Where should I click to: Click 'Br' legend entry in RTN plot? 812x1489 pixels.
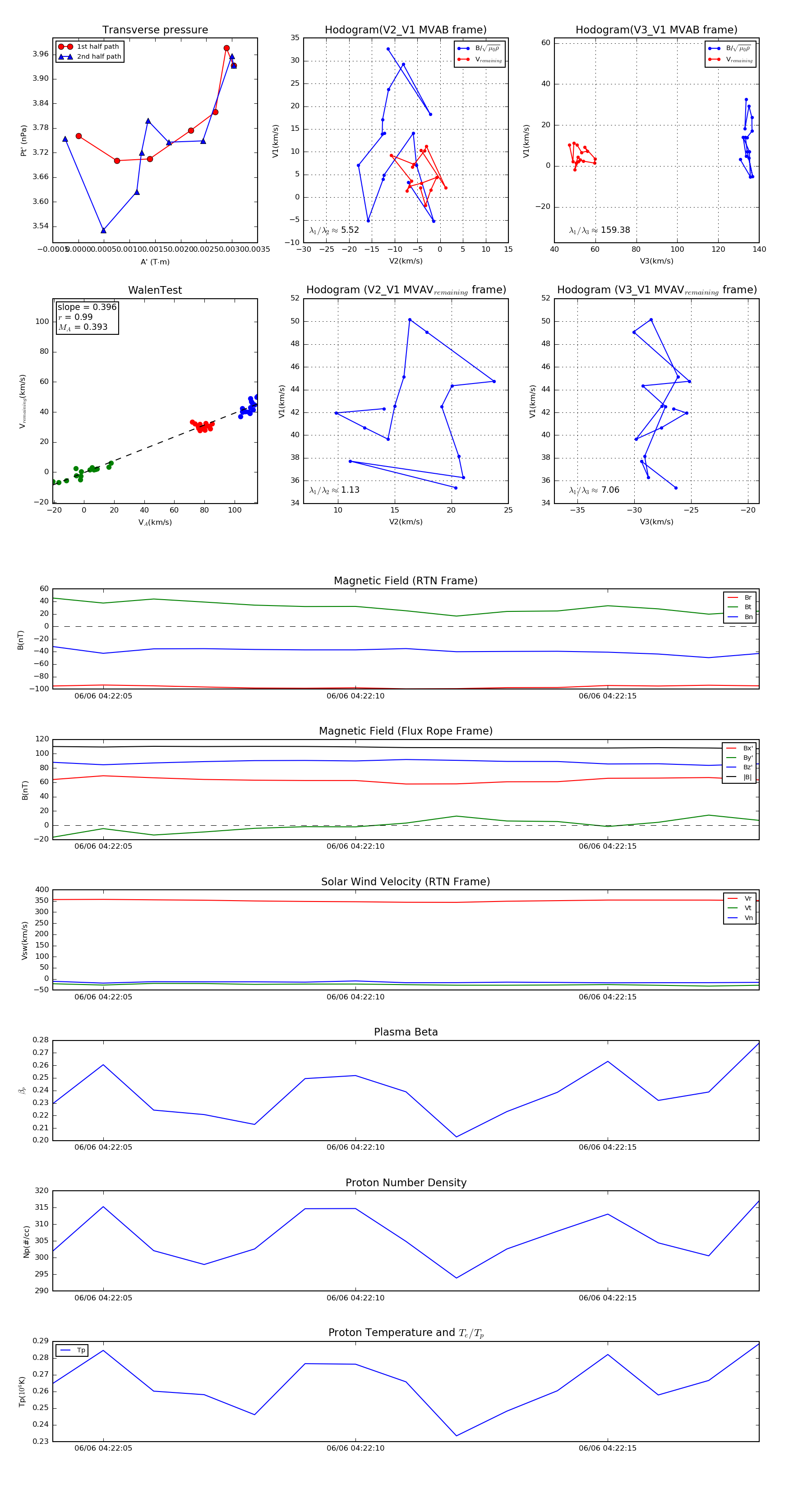point(740,598)
